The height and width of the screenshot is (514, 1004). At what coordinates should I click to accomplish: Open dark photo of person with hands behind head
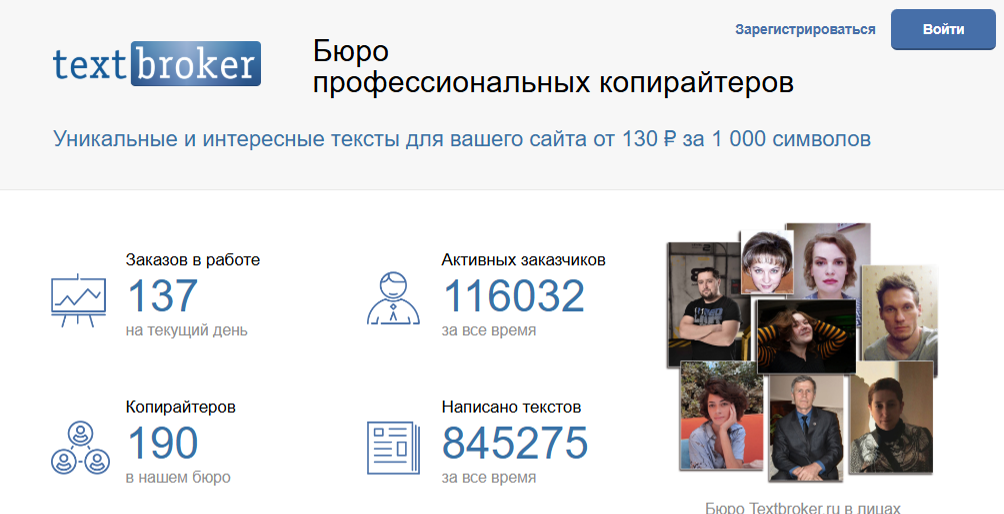coord(807,336)
